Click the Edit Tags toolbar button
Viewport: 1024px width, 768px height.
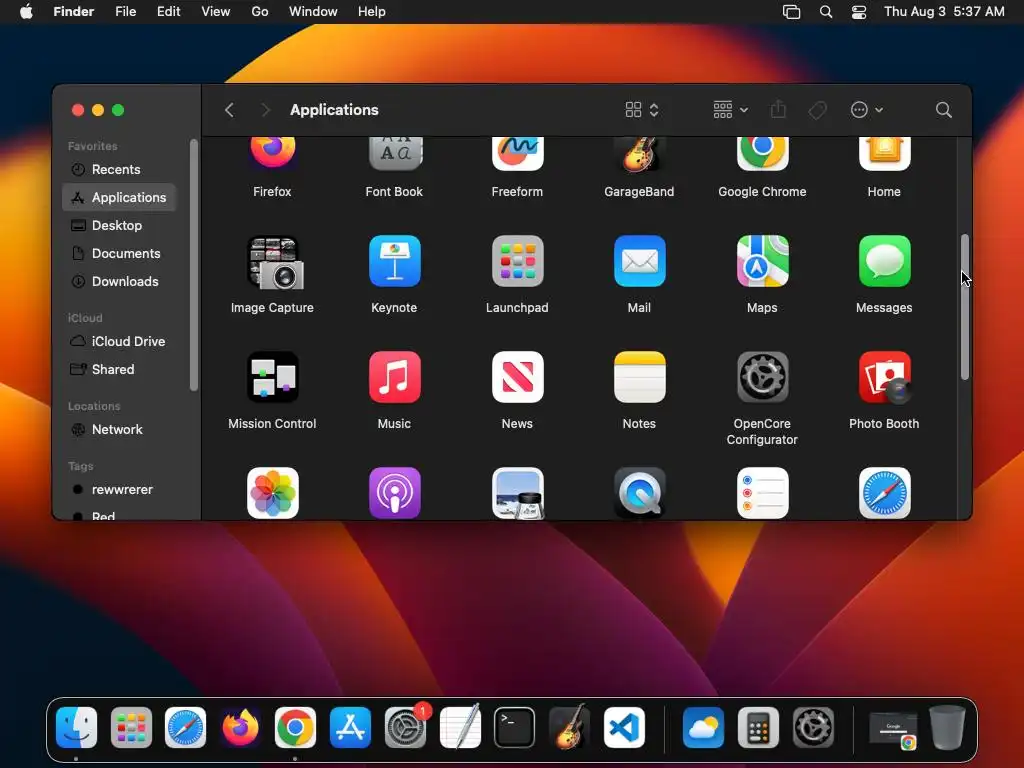[817, 110]
